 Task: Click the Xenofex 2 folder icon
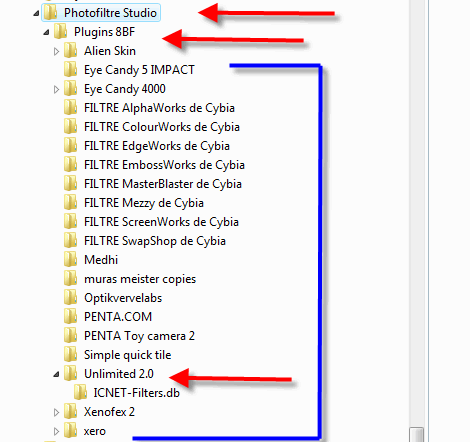point(71,412)
